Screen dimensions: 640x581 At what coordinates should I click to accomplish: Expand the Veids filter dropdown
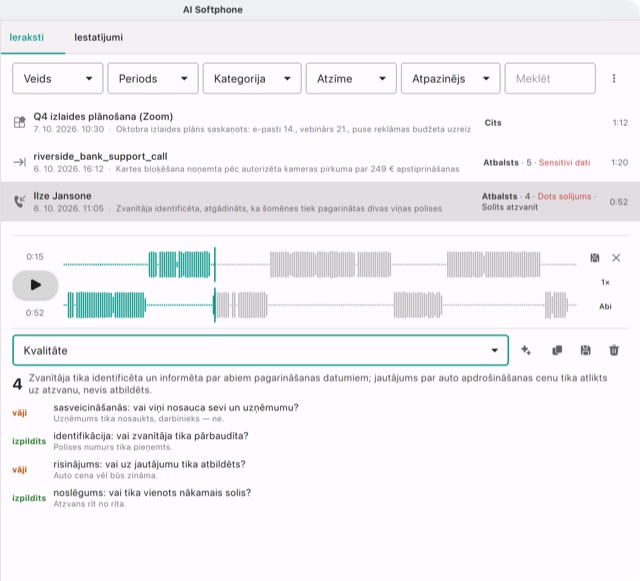pos(58,78)
